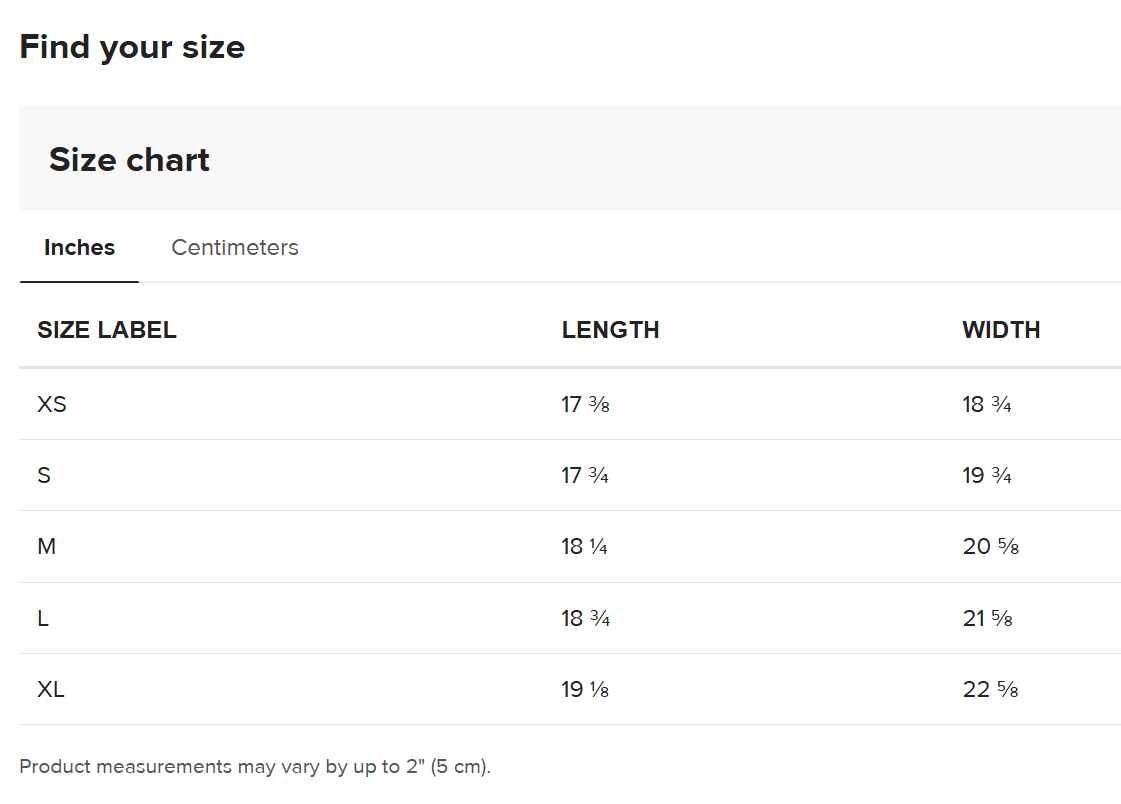Click the product measurements disclaimer note
Screen dimensions: 1121x804
(x=255, y=767)
